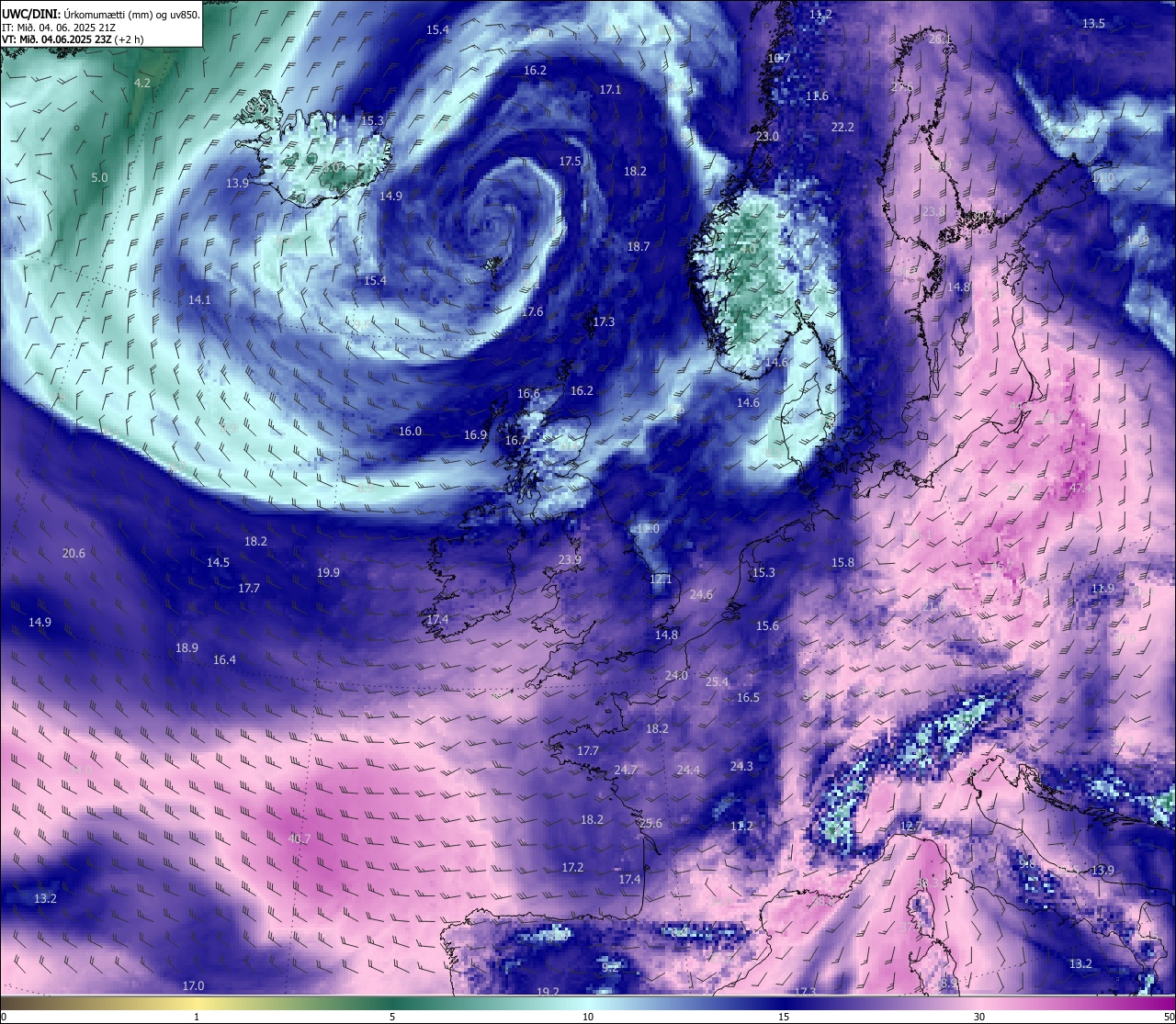Click the 25.6 value label
This screenshot has width=1176, height=1024.
[x=650, y=823]
